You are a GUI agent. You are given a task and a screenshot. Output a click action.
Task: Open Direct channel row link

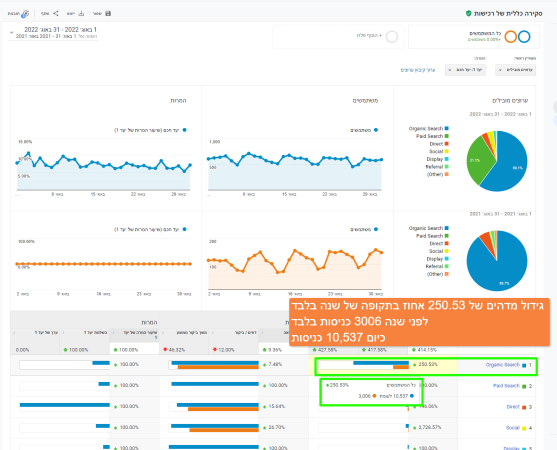click(513, 407)
